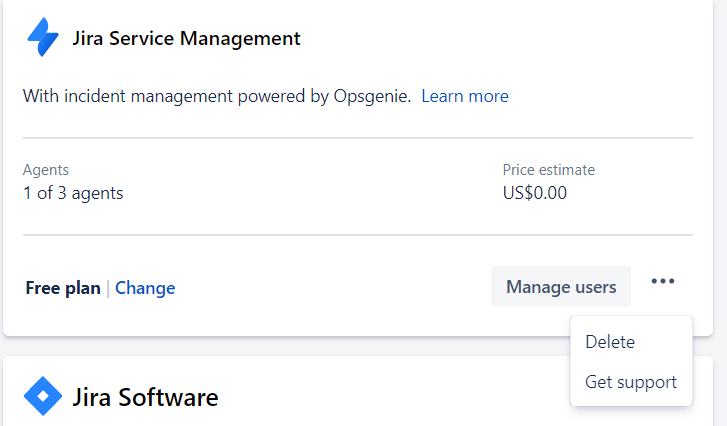Click the Jira Software diamond logo
This screenshot has height=426, width=727.
click(43, 396)
